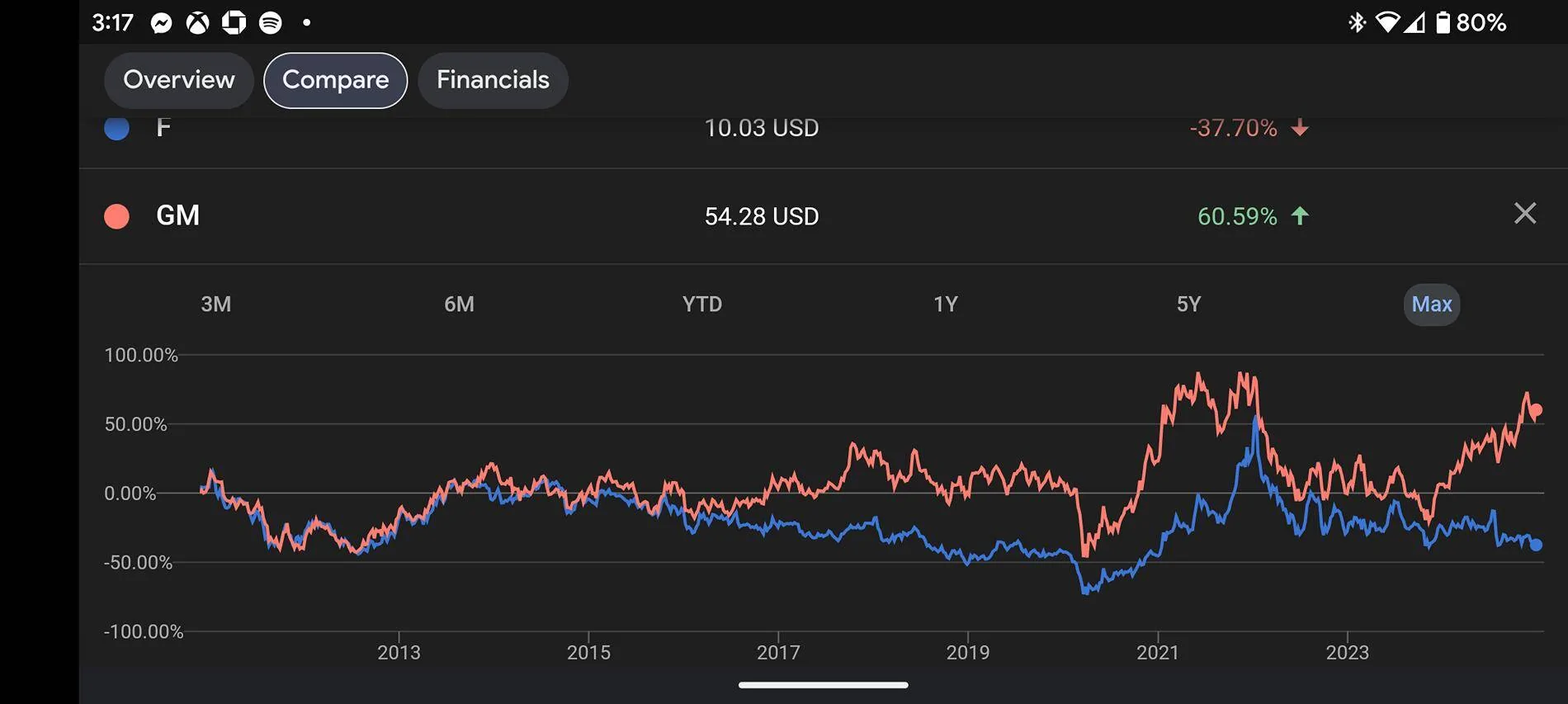Tap the Xbox notification icon

(197, 23)
